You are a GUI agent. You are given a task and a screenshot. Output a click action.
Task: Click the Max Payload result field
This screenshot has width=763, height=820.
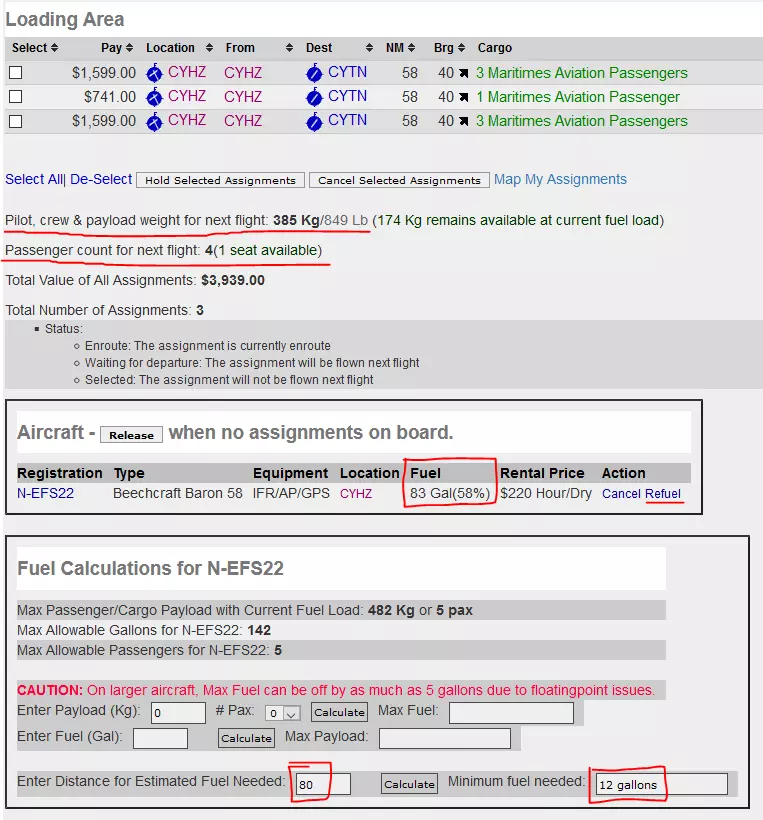pos(445,738)
